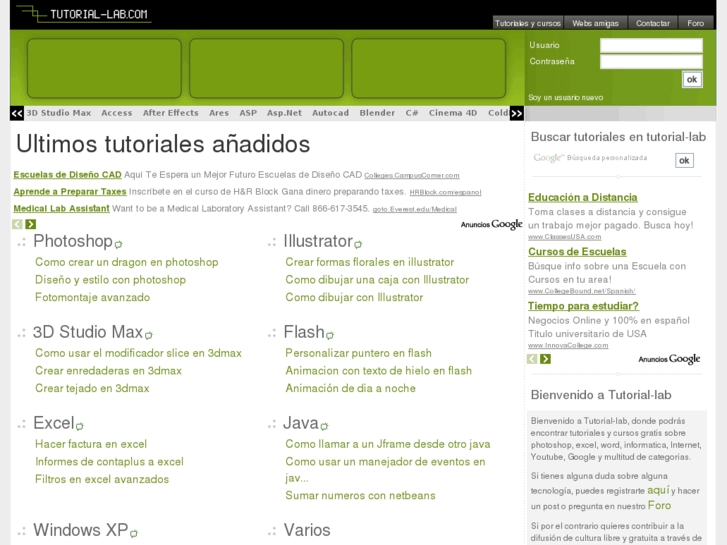The height and width of the screenshot is (545, 727).
Task: Click next-ads arrow under main ad block
Action: click(x=31, y=224)
